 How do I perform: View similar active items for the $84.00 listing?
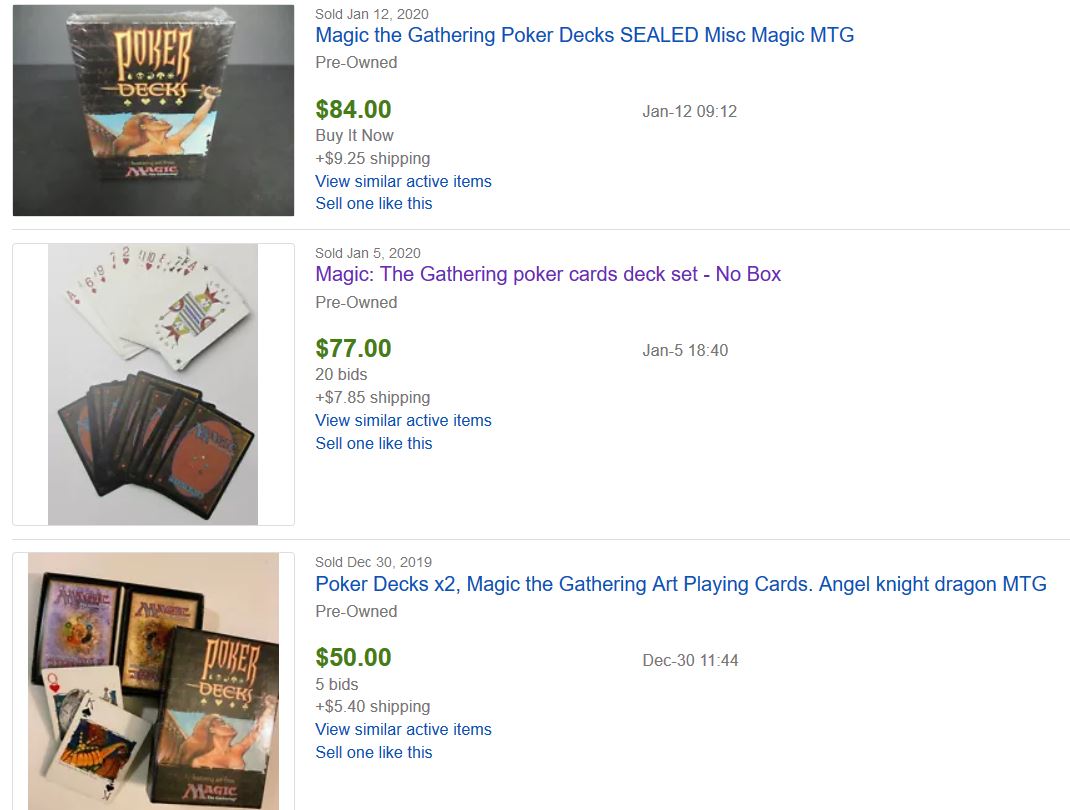tap(403, 181)
